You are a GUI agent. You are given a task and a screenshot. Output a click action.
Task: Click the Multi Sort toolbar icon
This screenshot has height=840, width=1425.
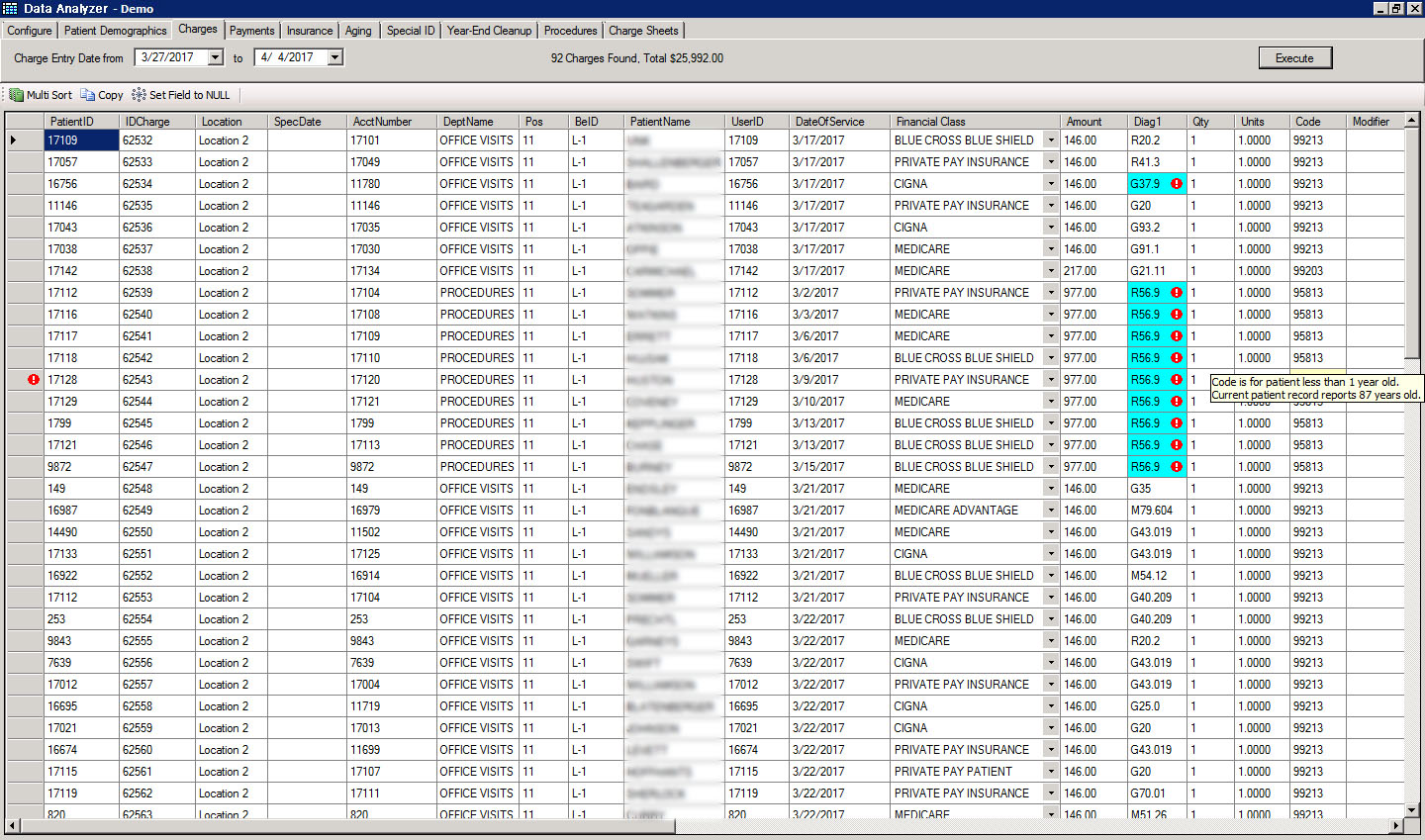(x=16, y=95)
